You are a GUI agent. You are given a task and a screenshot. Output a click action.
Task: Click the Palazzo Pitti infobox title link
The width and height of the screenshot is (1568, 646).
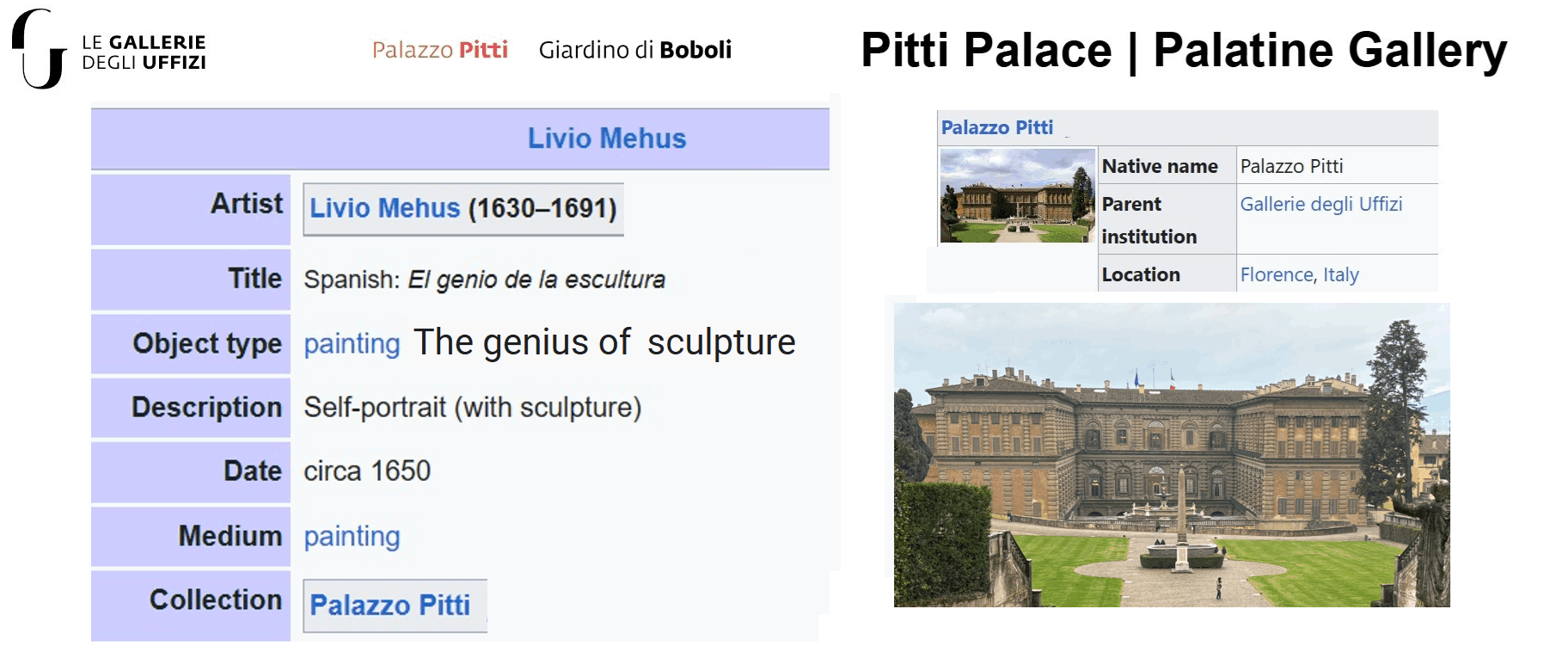click(x=996, y=128)
